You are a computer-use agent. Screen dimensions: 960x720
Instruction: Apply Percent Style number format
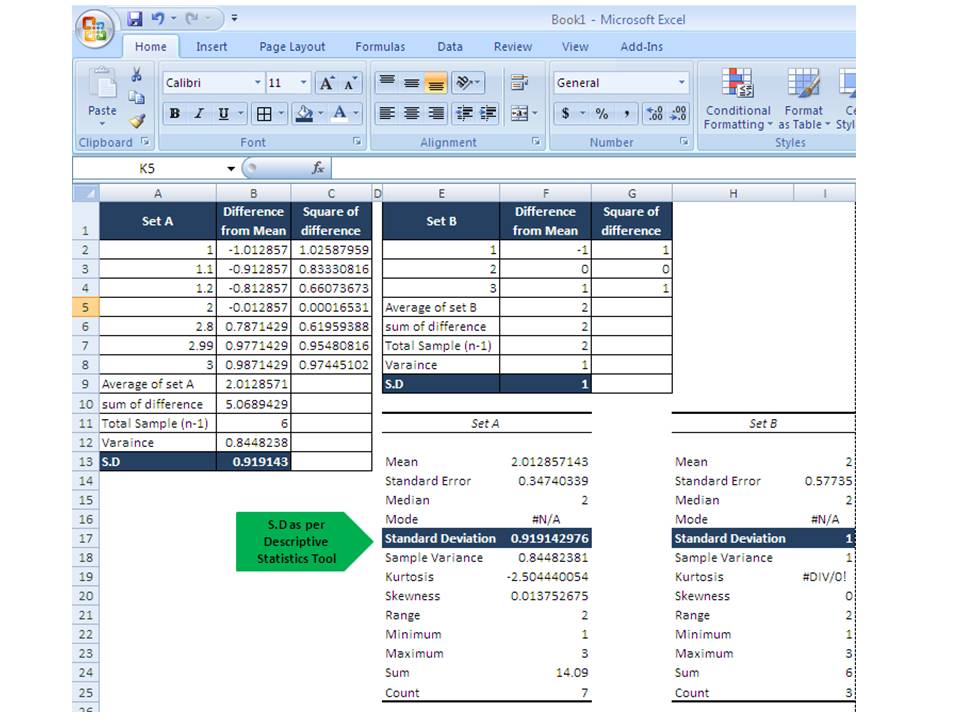(601, 114)
